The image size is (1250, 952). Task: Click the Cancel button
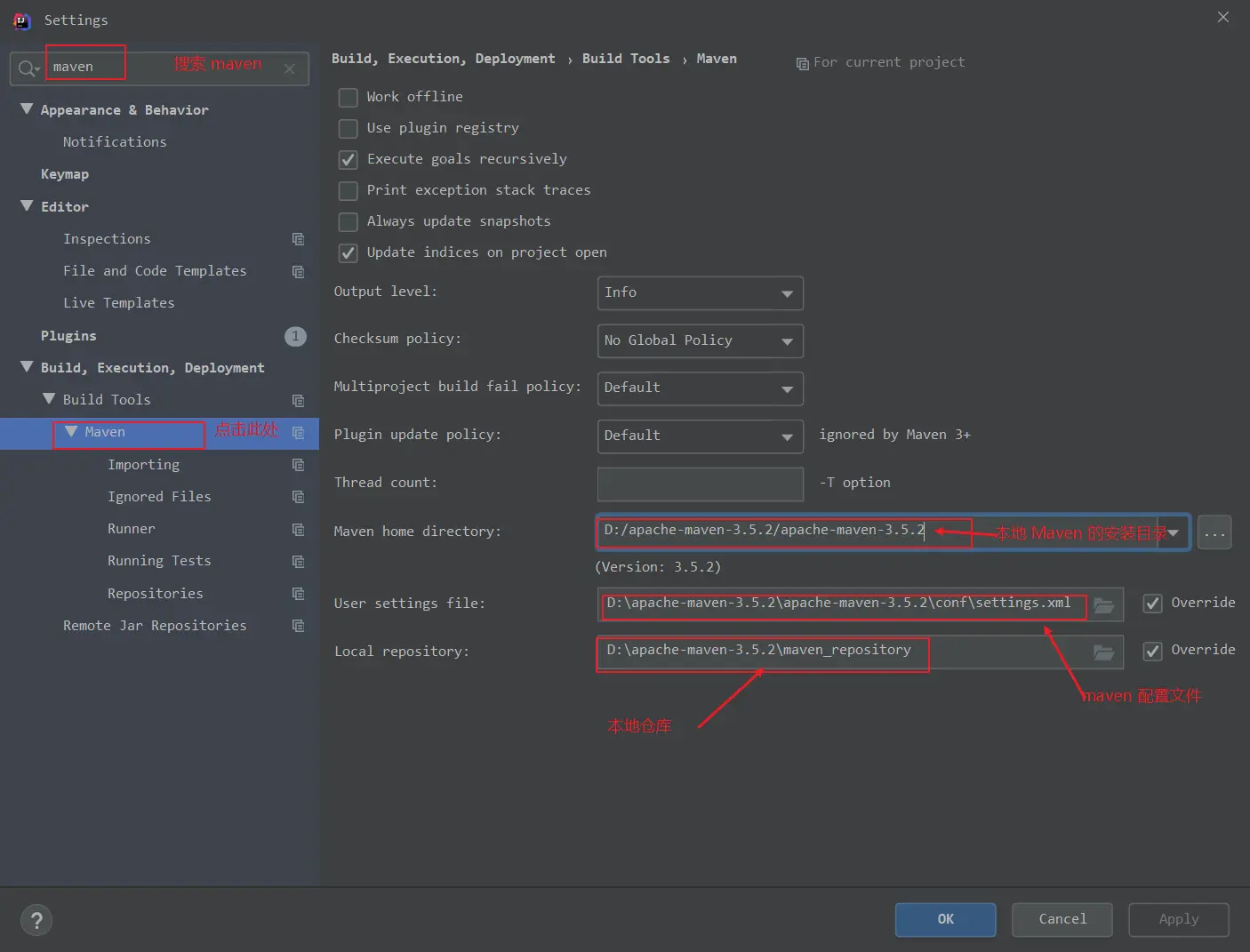1062,920
